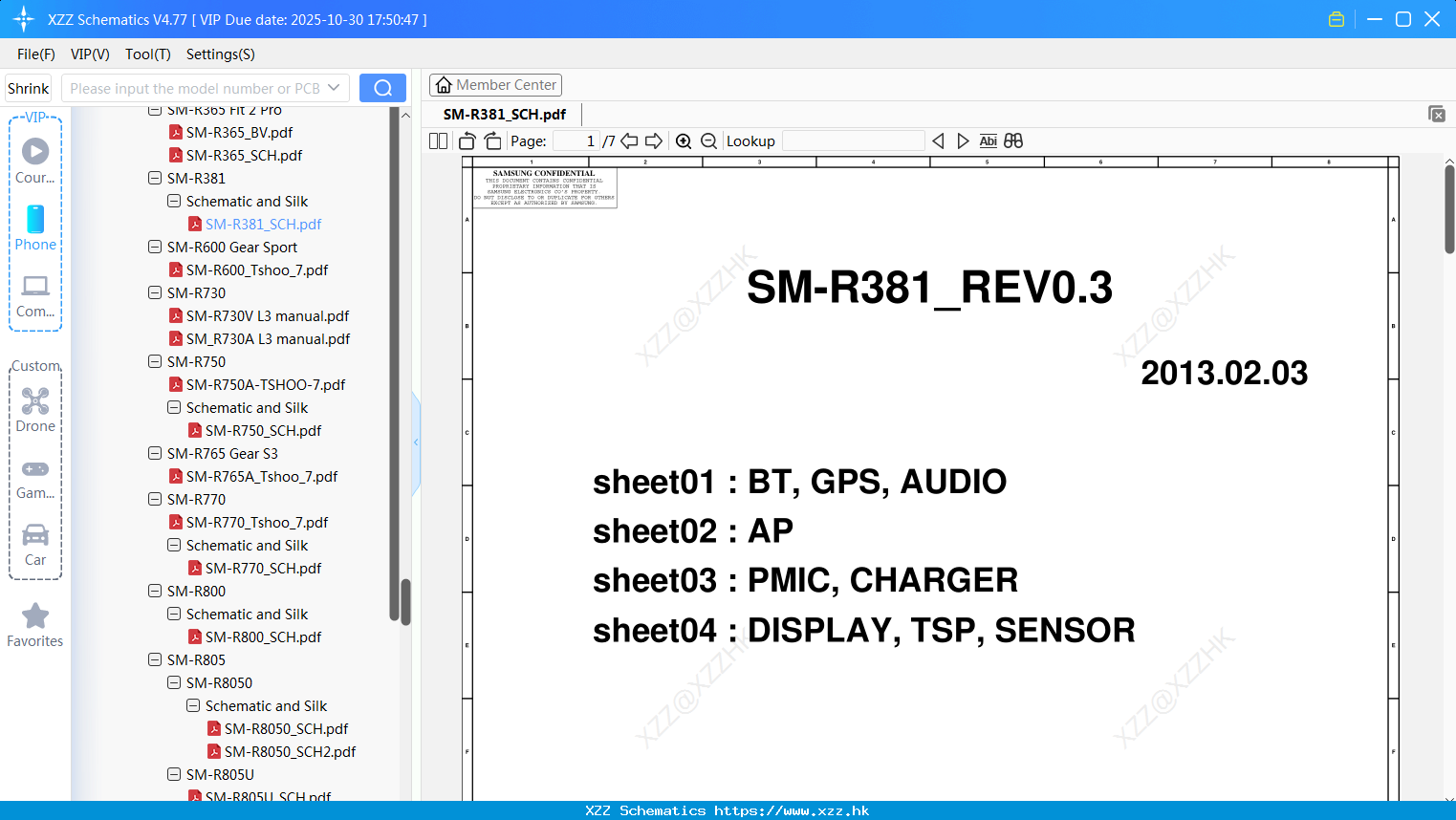
Task: Collapse SM-R600 Gear Sport node
Action: 155,247
